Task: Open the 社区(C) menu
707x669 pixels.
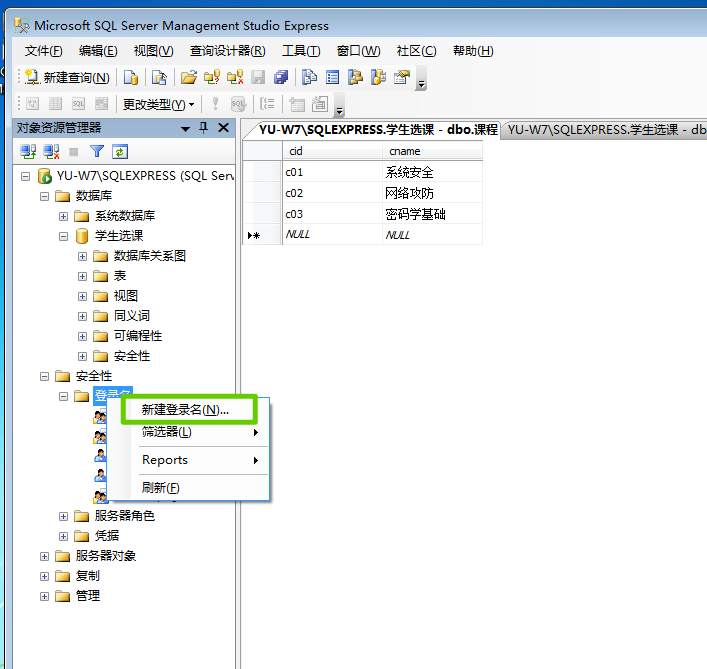Action: pos(416,51)
